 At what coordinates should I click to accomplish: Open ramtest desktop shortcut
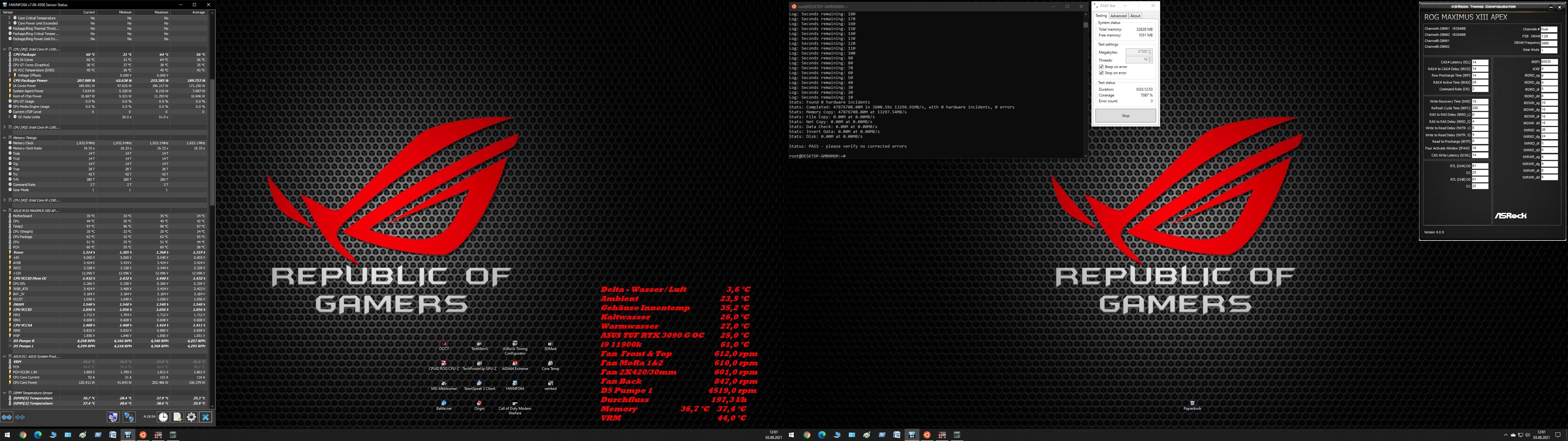tap(550, 386)
